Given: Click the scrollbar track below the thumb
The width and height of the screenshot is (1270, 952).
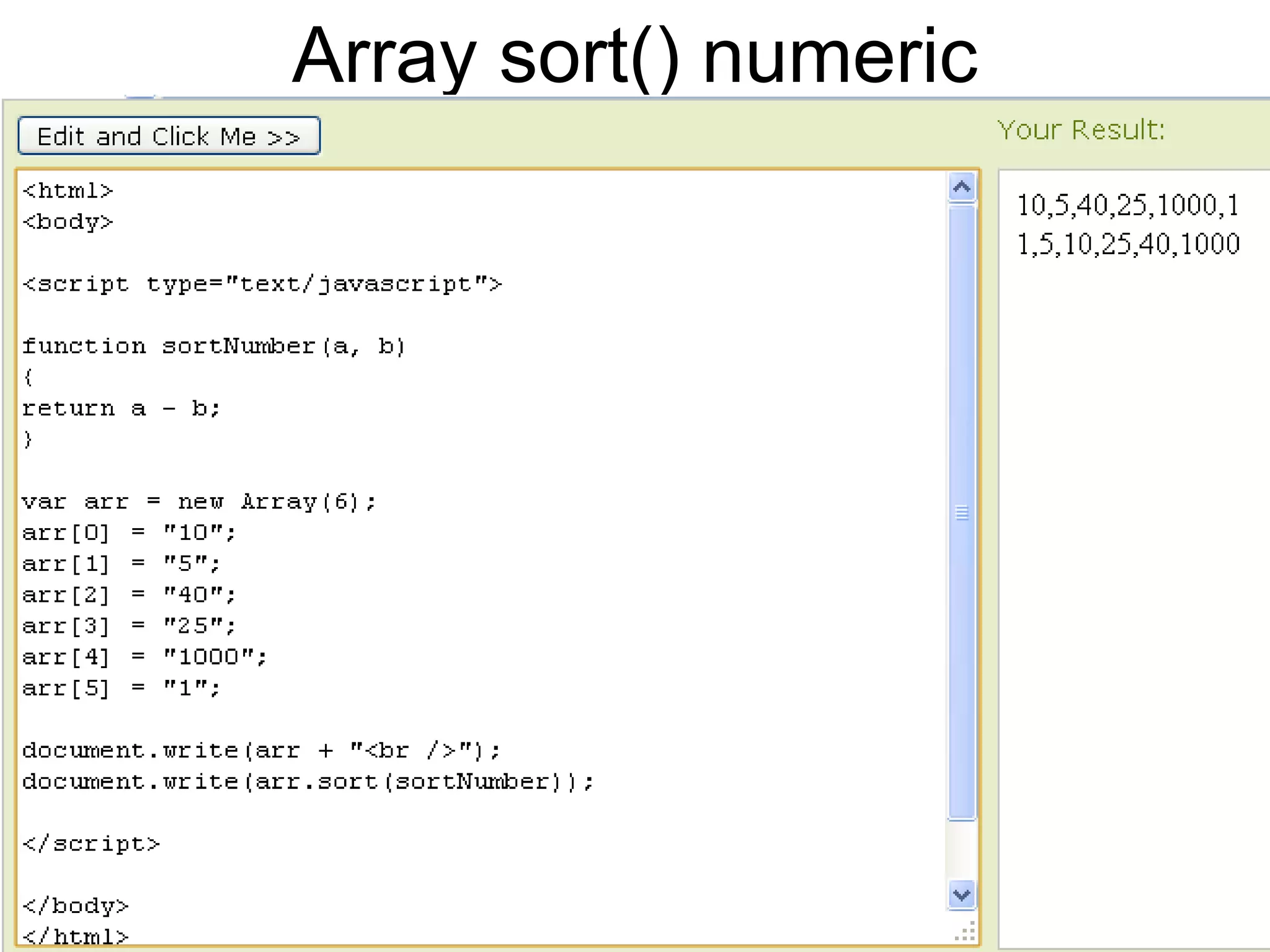Looking at the screenshot, I should (962, 850).
